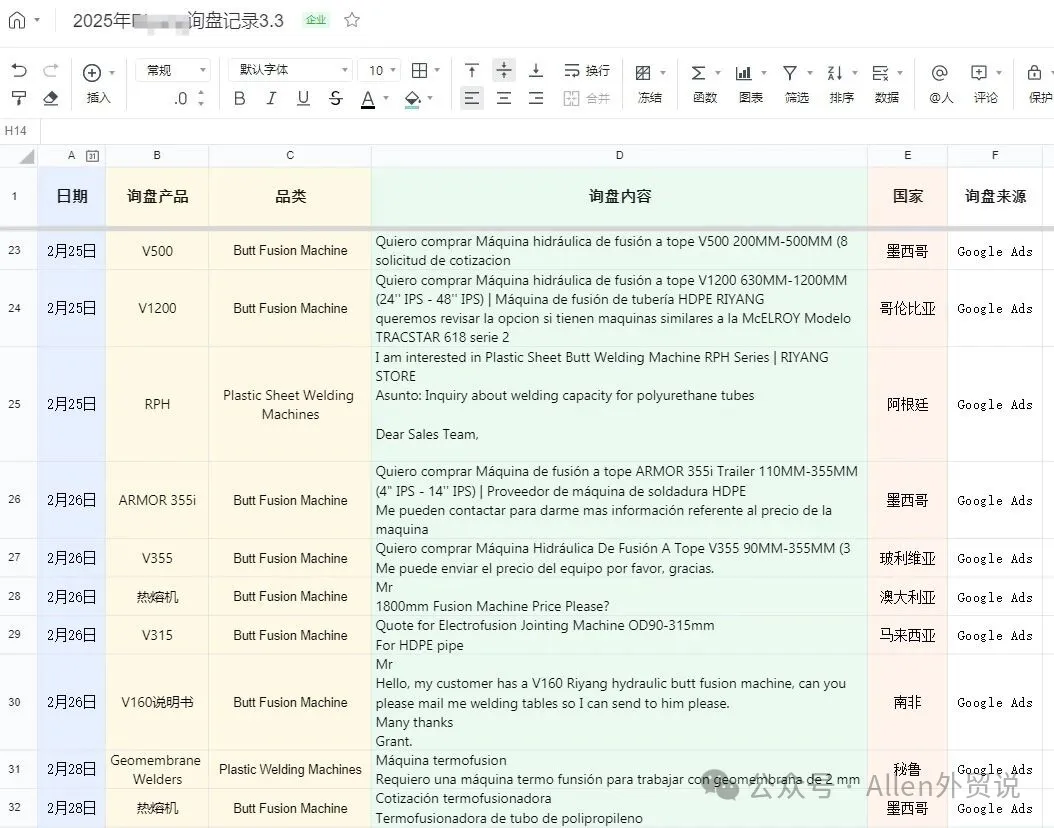Toggle underline formatting

(303, 98)
